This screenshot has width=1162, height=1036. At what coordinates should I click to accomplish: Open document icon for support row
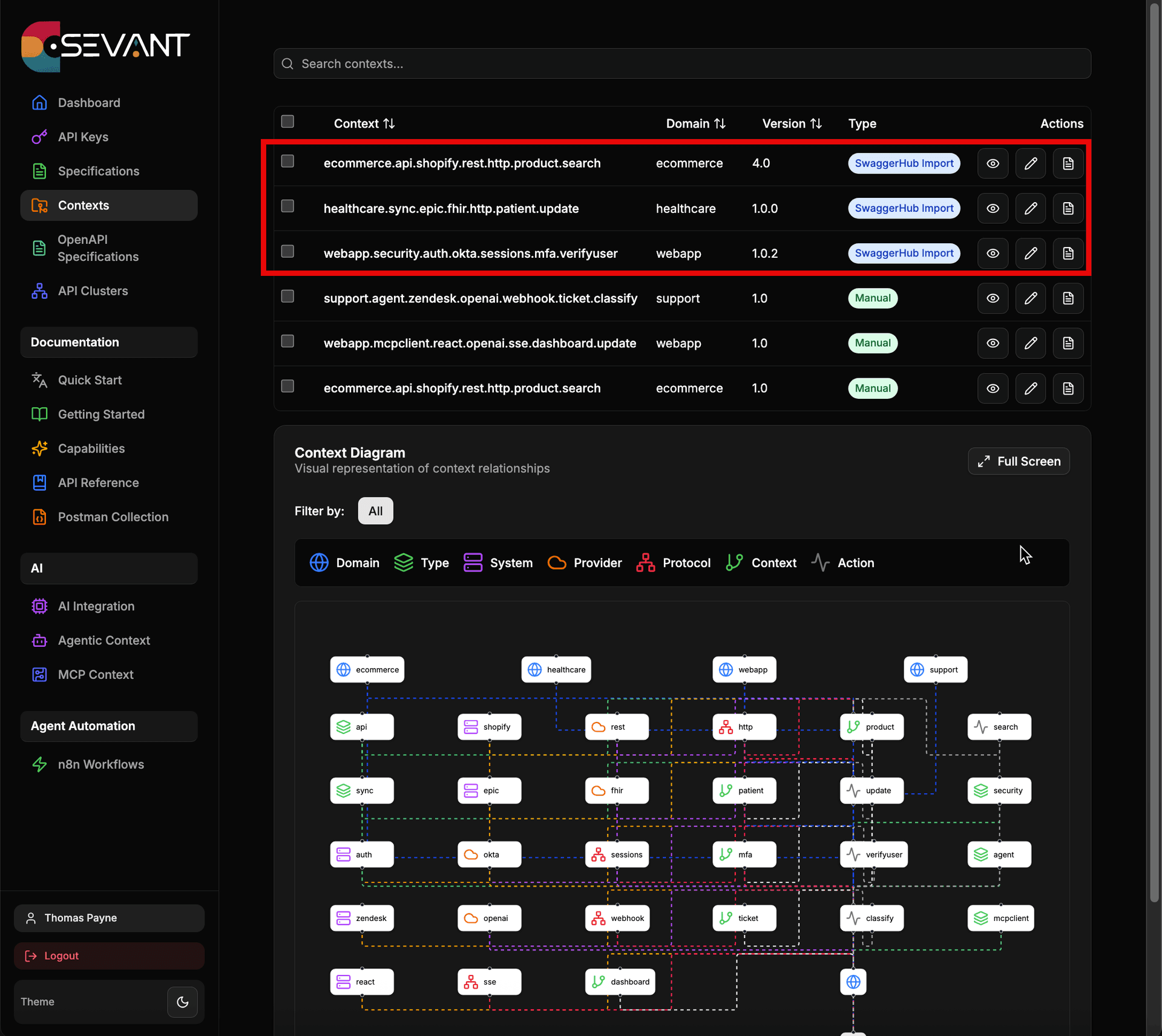click(1068, 298)
